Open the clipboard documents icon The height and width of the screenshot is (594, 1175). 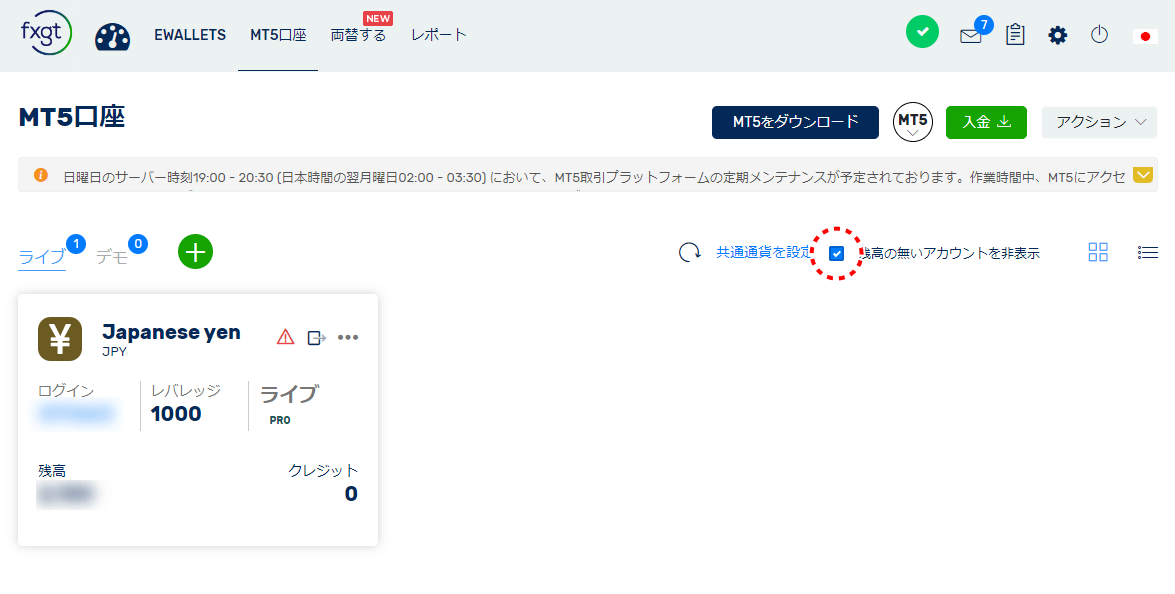(1015, 34)
